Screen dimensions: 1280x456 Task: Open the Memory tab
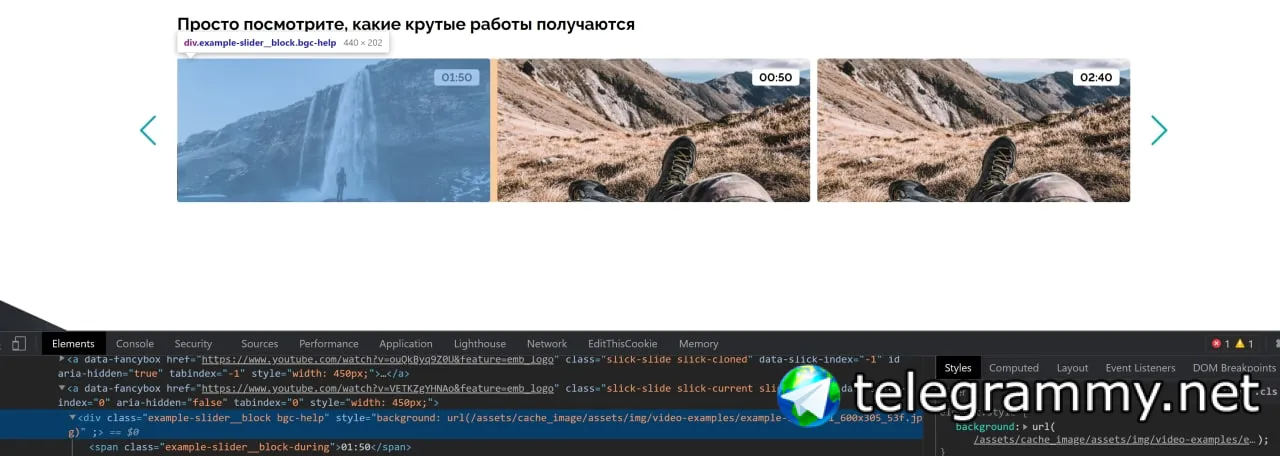(x=698, y=344)
